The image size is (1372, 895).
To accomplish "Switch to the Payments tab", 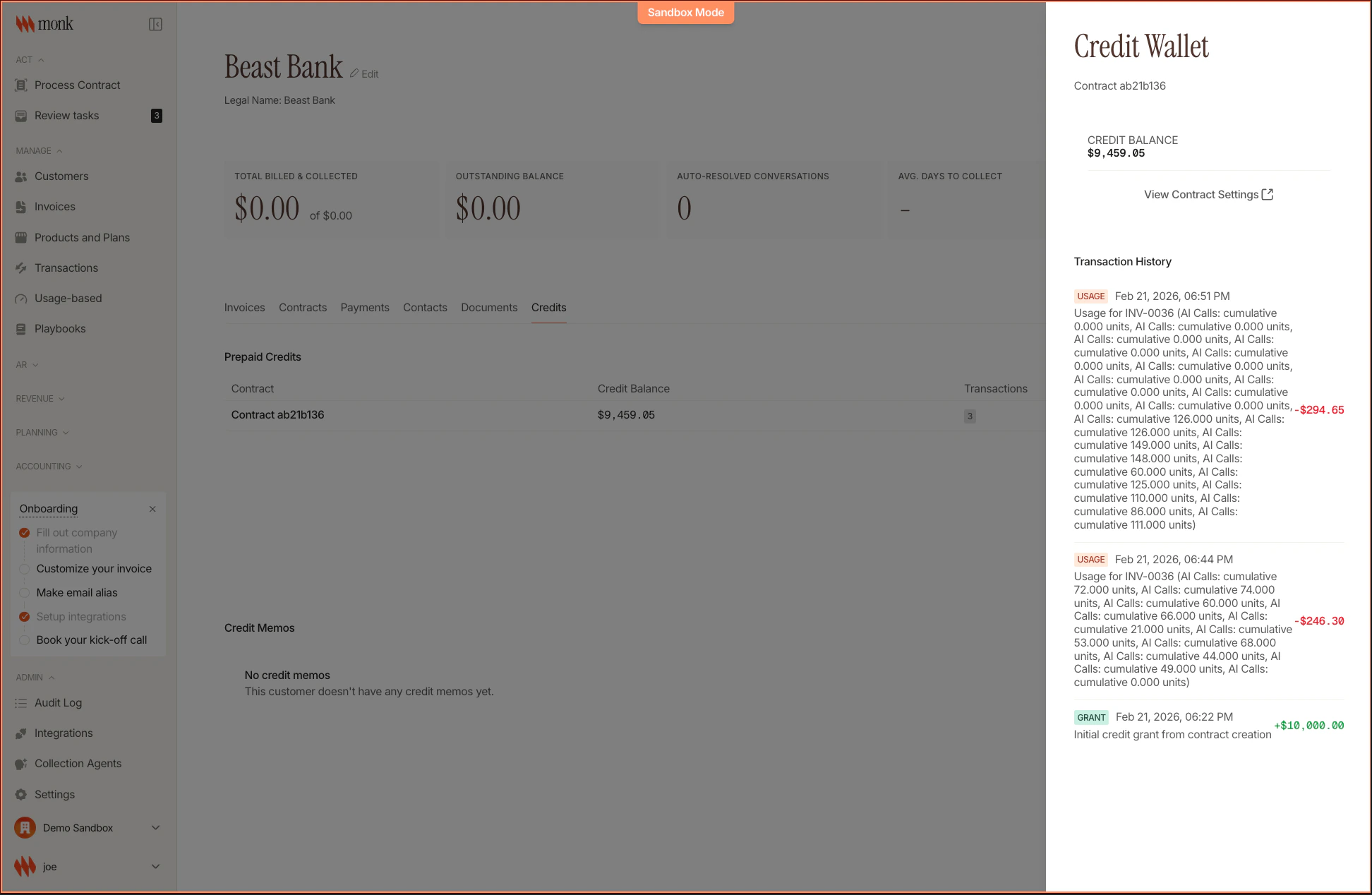I will (x=365, y=308).
